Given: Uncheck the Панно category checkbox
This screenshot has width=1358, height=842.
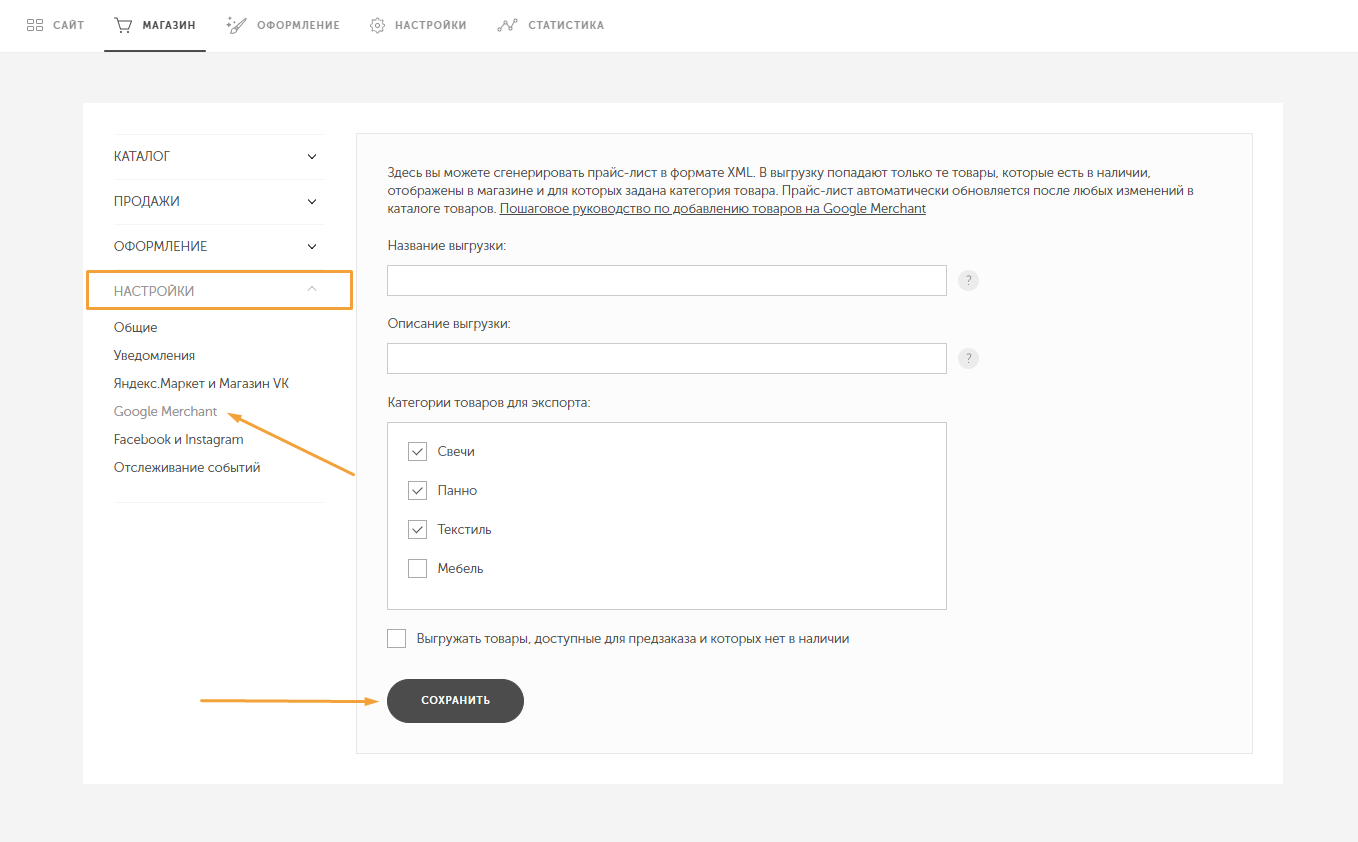Looking at the screenshot, I should [417, 491].
